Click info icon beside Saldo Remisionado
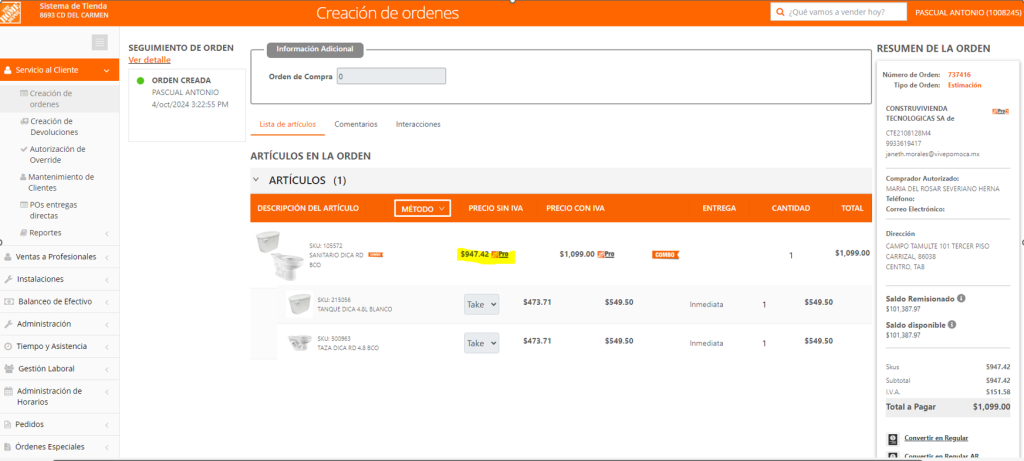 click(x=961, y=298)
